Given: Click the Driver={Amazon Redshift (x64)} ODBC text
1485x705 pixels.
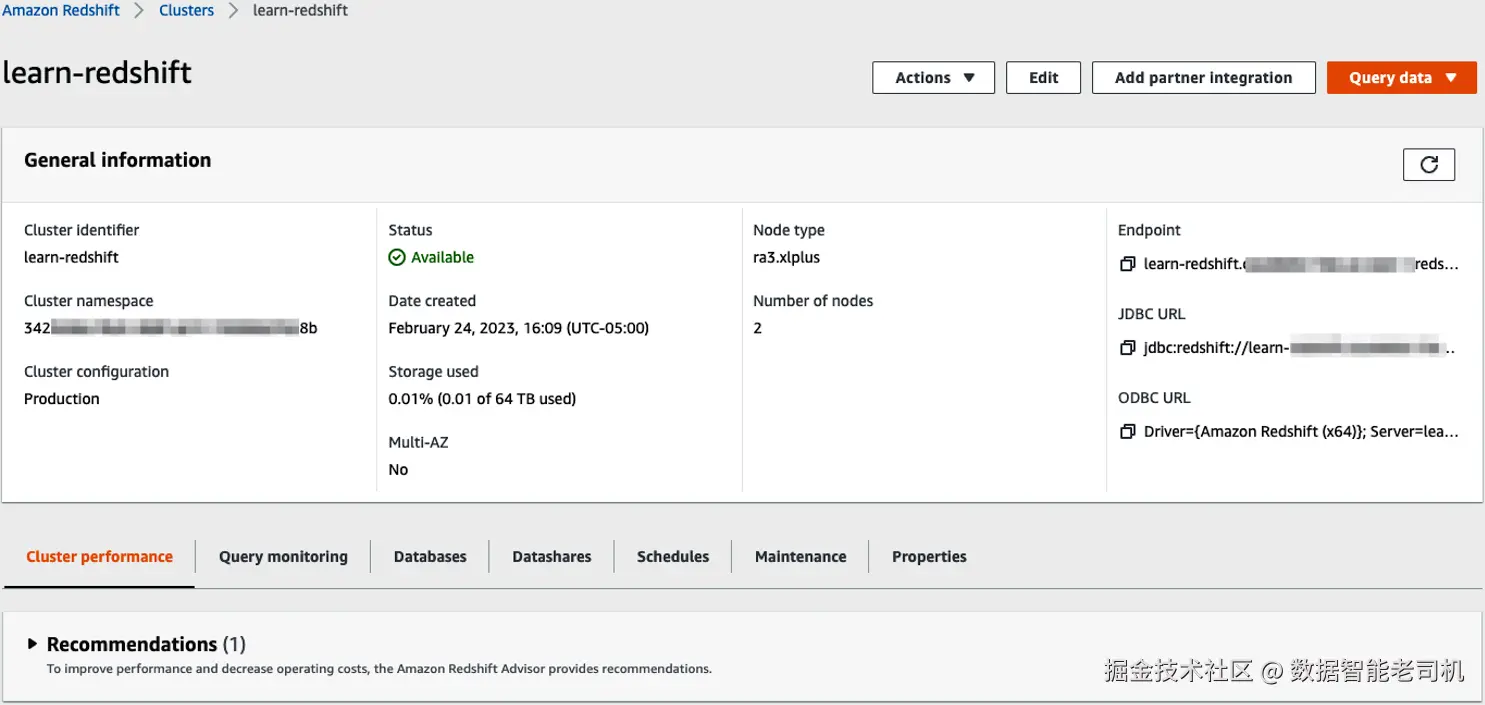Looking at the screenshot, I should 1301,432.
